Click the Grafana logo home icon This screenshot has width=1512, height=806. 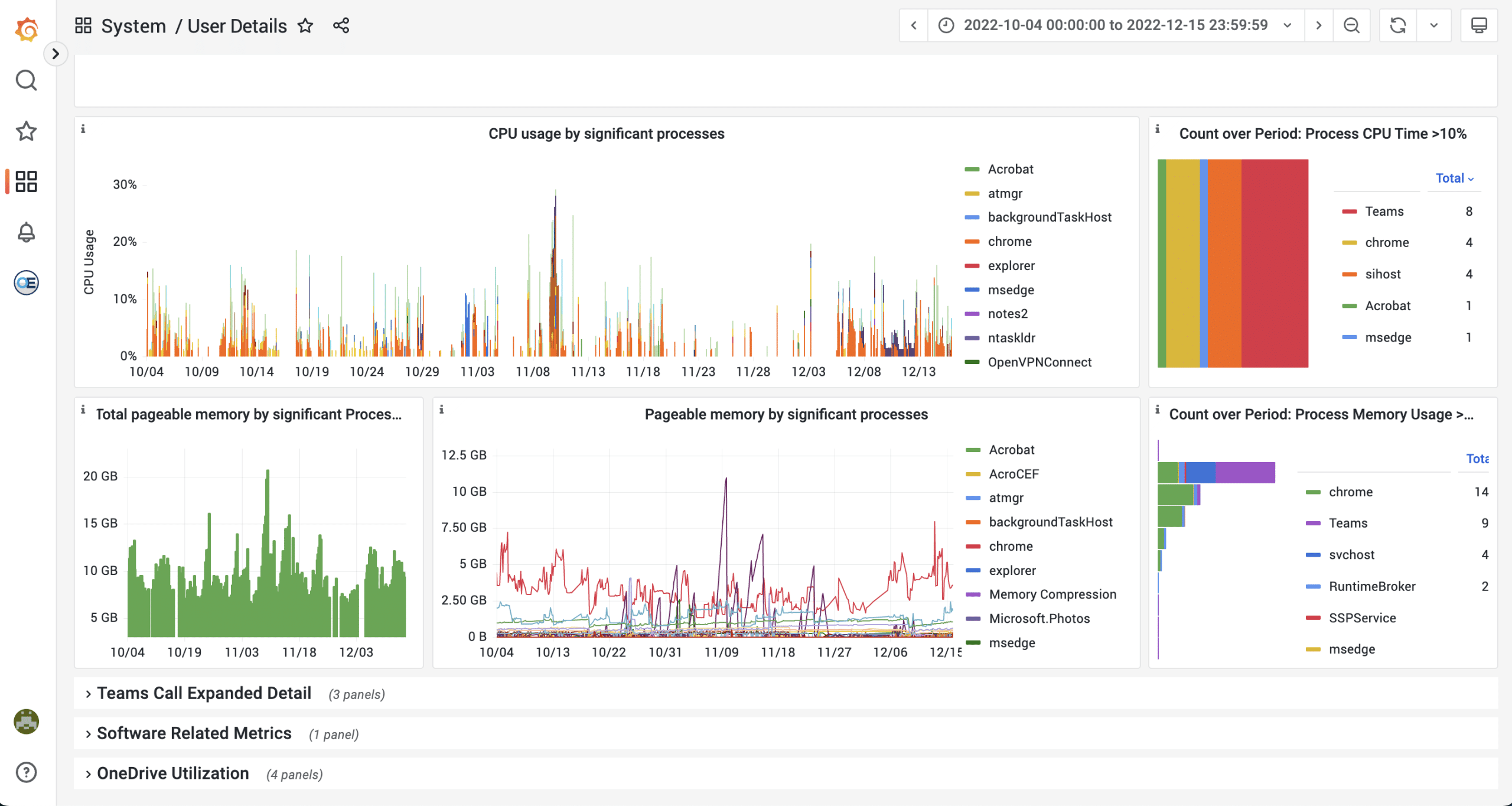(27, 29)
